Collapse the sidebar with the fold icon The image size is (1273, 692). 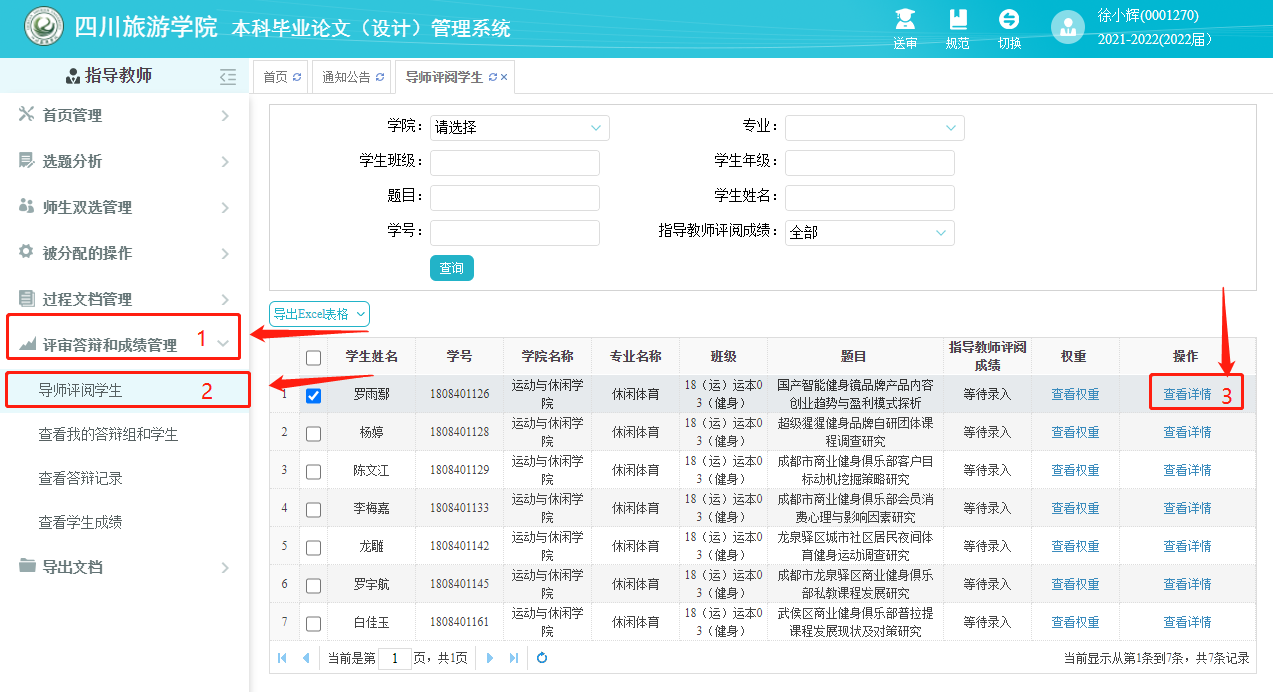pos(228,77)
